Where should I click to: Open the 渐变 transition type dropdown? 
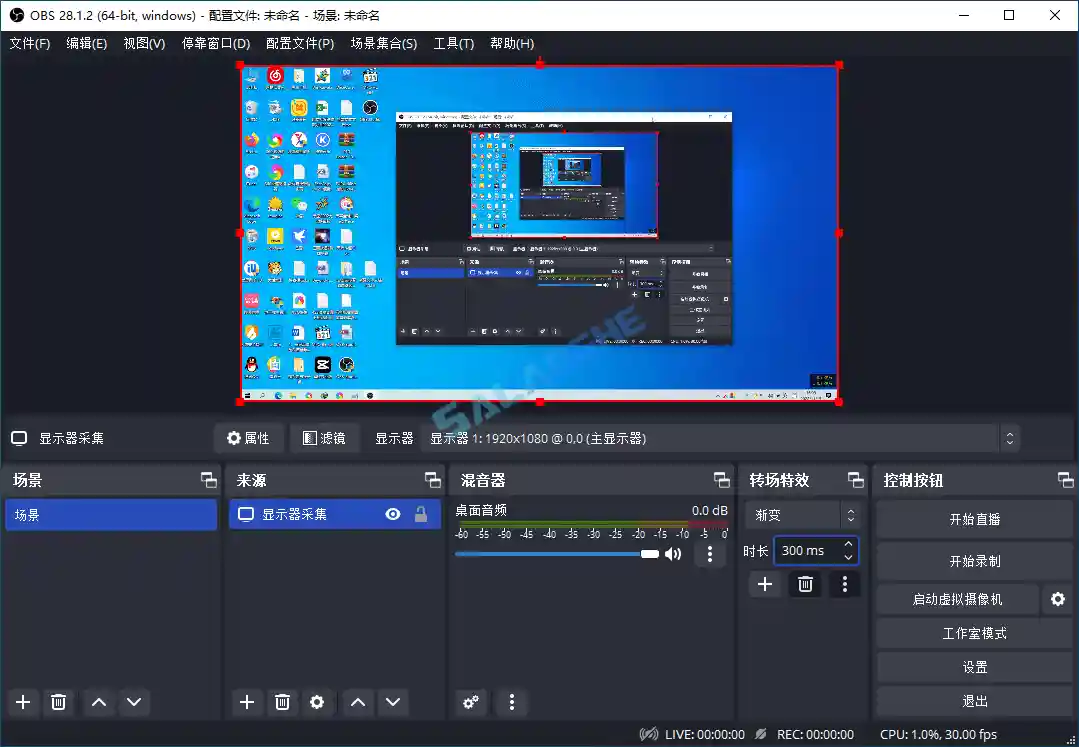point(800,514)
